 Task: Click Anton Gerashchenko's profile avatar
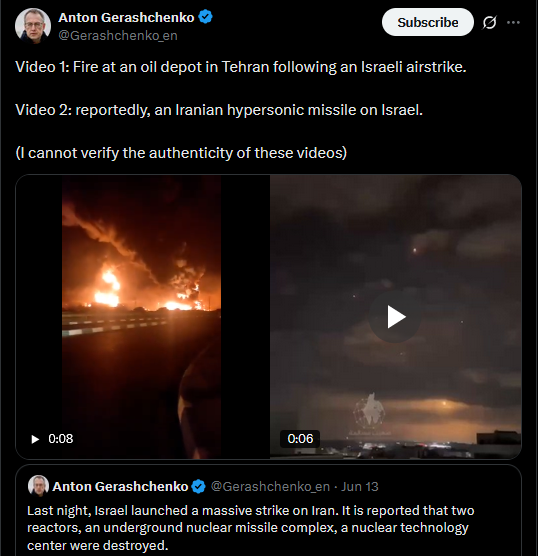click(33, 26)
